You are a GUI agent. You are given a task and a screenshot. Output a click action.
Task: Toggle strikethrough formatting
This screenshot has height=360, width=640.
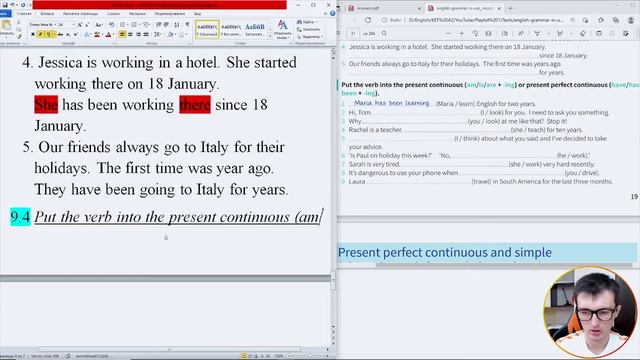(60, 34)
